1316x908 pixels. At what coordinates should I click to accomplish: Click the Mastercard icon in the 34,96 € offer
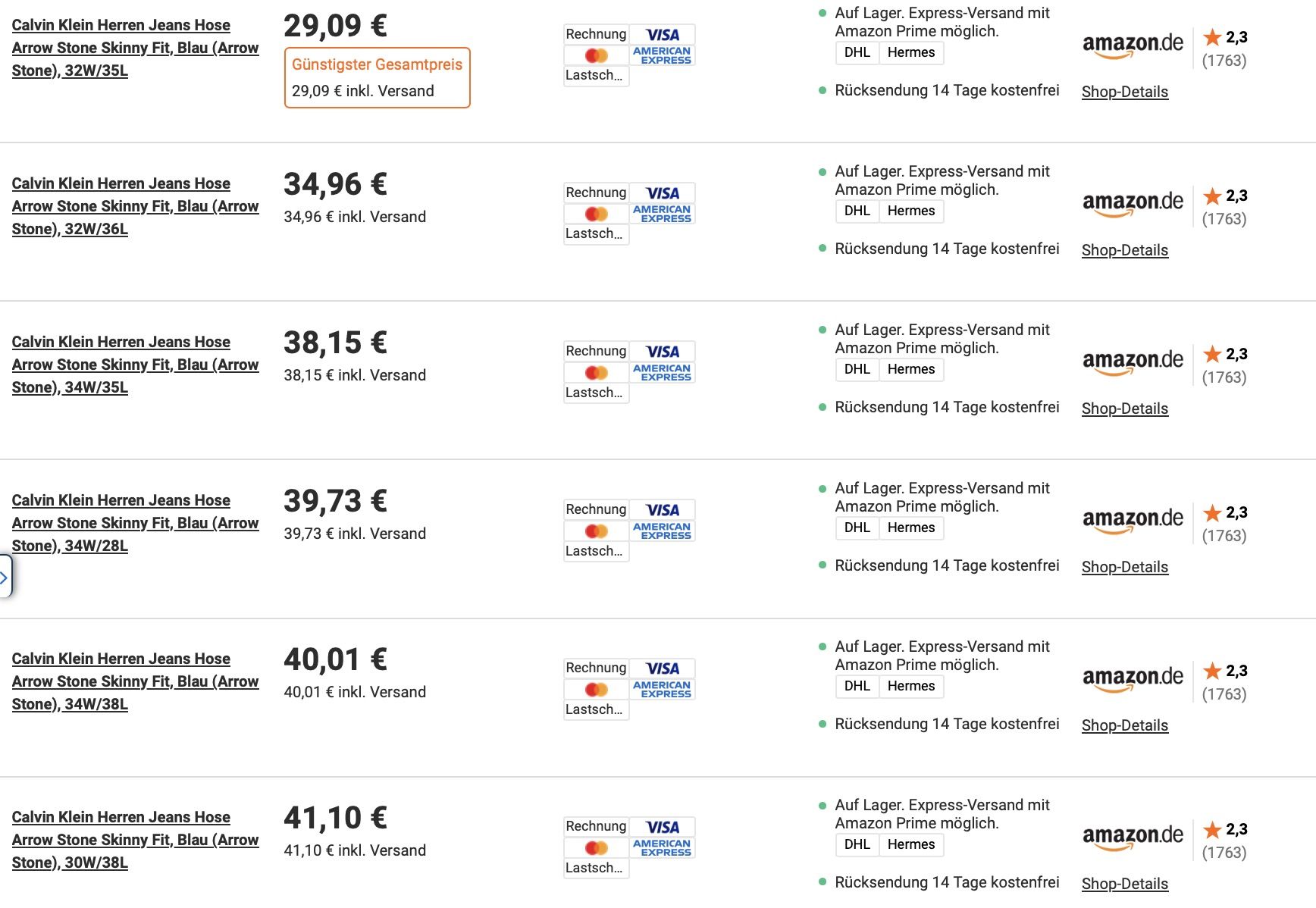tap(597, 214)
